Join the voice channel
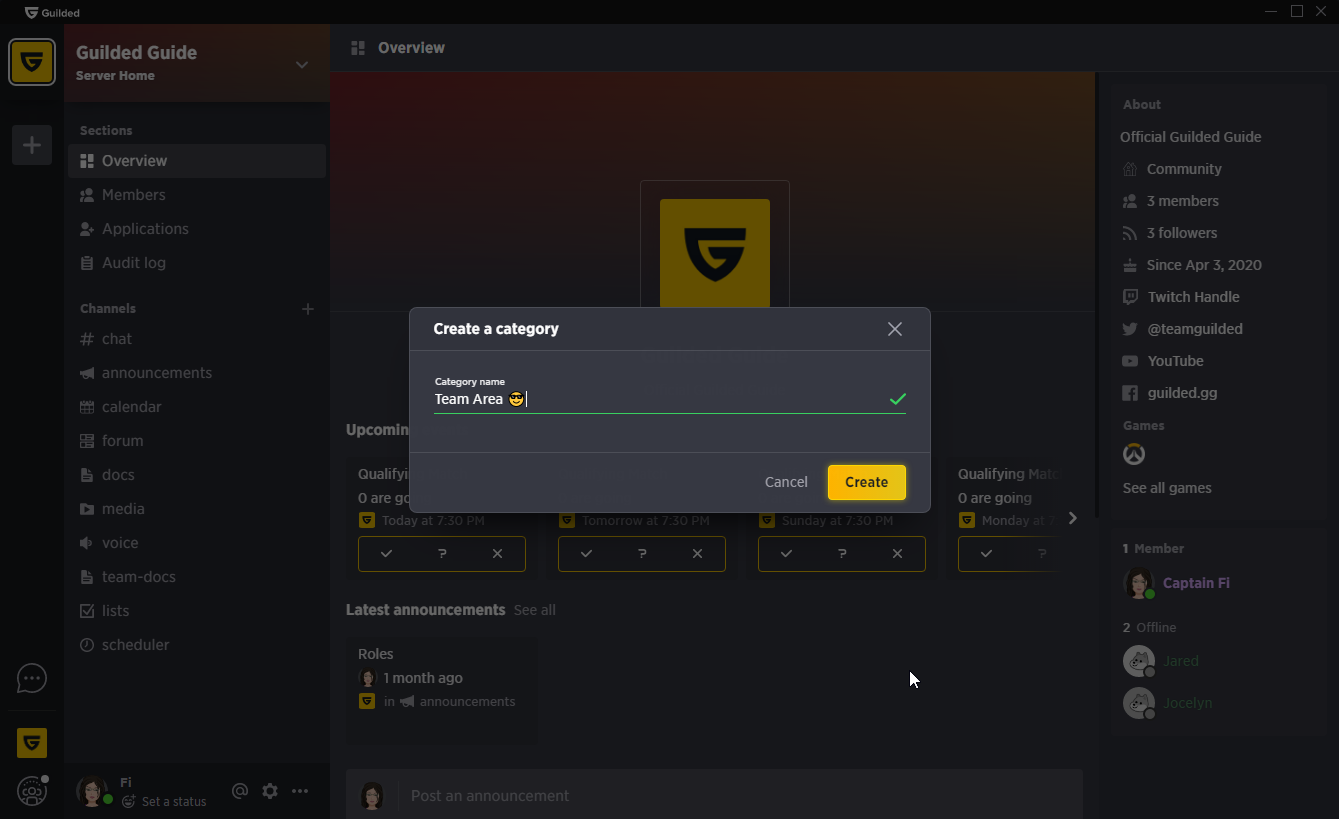The height and width of the screenshot is (819, 1339). click(x=197, y=543)
